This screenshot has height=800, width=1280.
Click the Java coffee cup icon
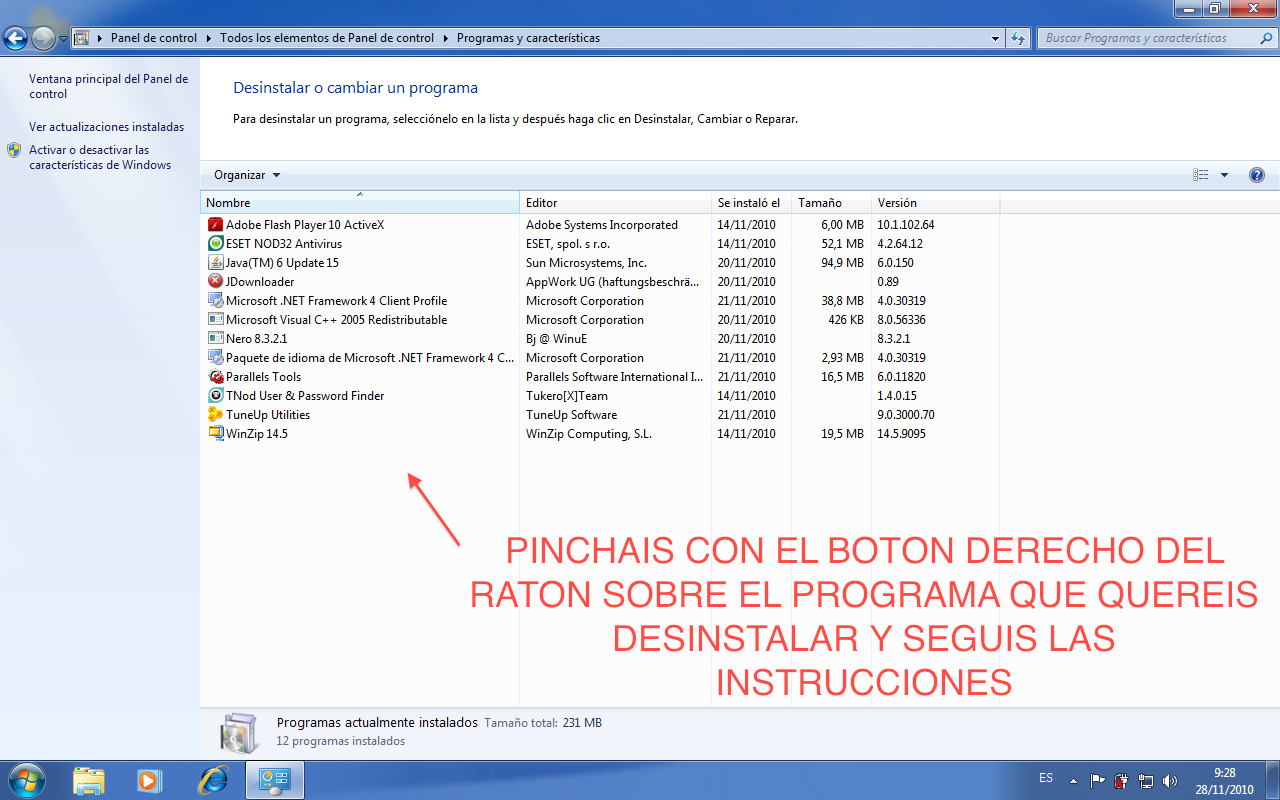pos(216,262)
